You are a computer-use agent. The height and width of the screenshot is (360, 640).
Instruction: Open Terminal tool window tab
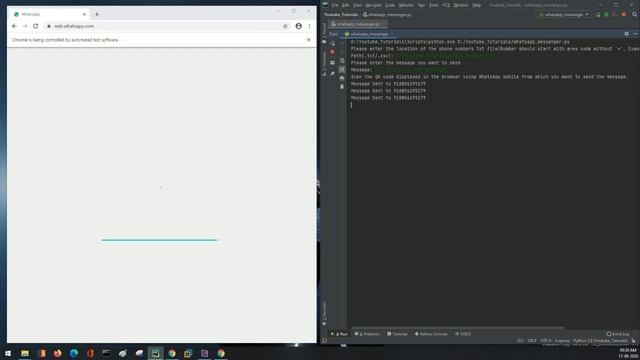[397, 334]
